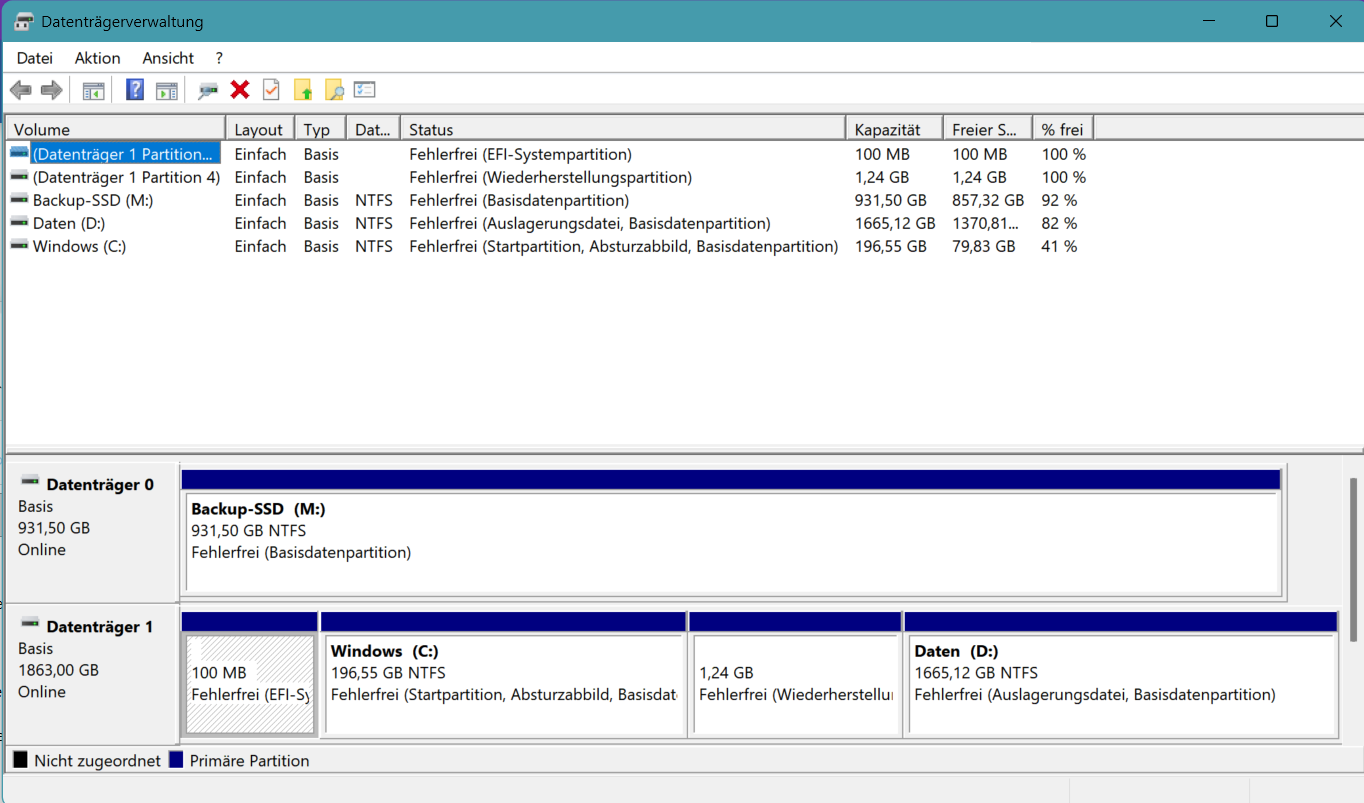Open the ? help menu
Image resolution: width=1364 pixels, height=803 pixels.
pyautogui.click(x=219, y=58)
